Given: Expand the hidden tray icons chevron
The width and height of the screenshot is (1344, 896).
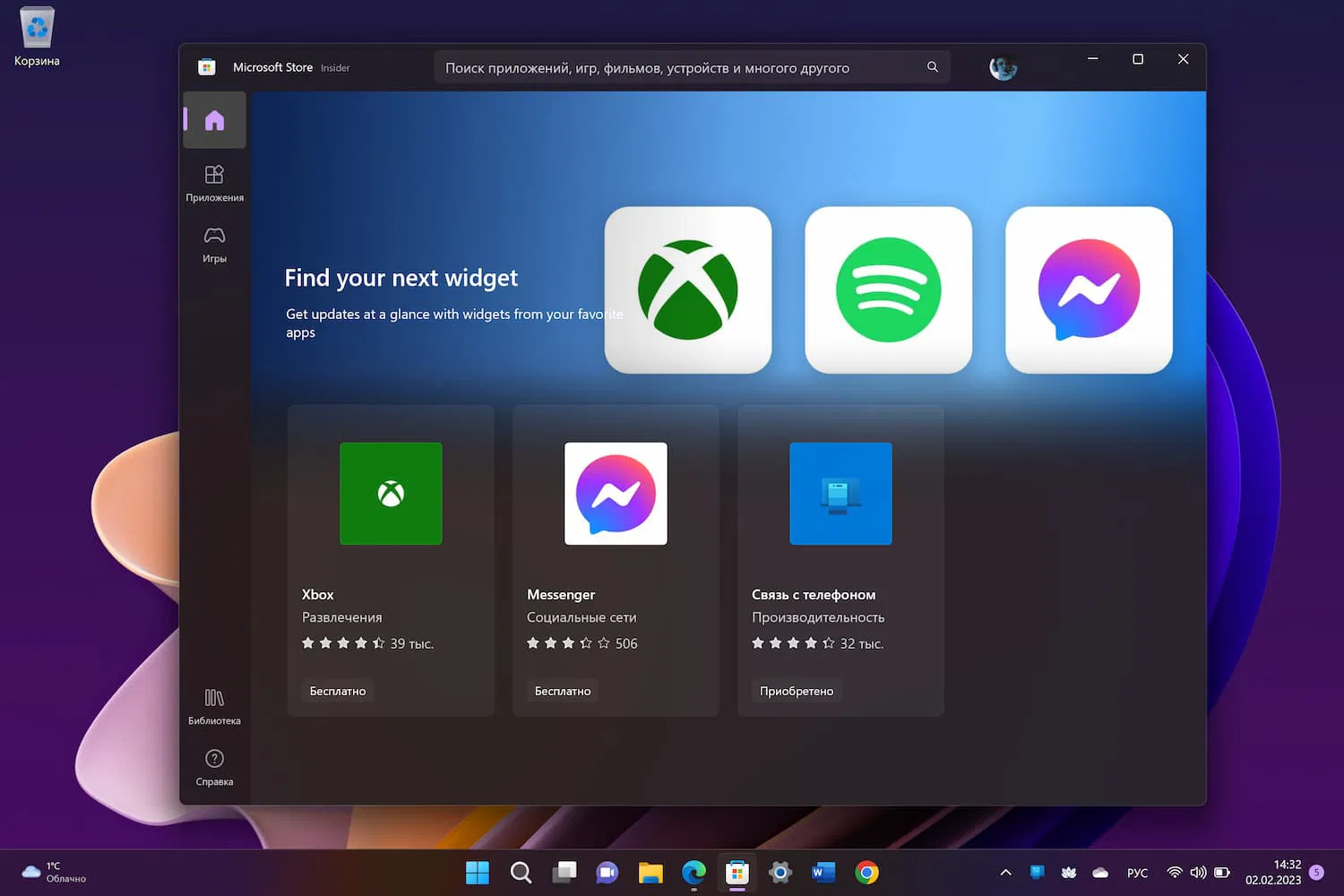Looking at the screenshot, I should click(1005, 872).
